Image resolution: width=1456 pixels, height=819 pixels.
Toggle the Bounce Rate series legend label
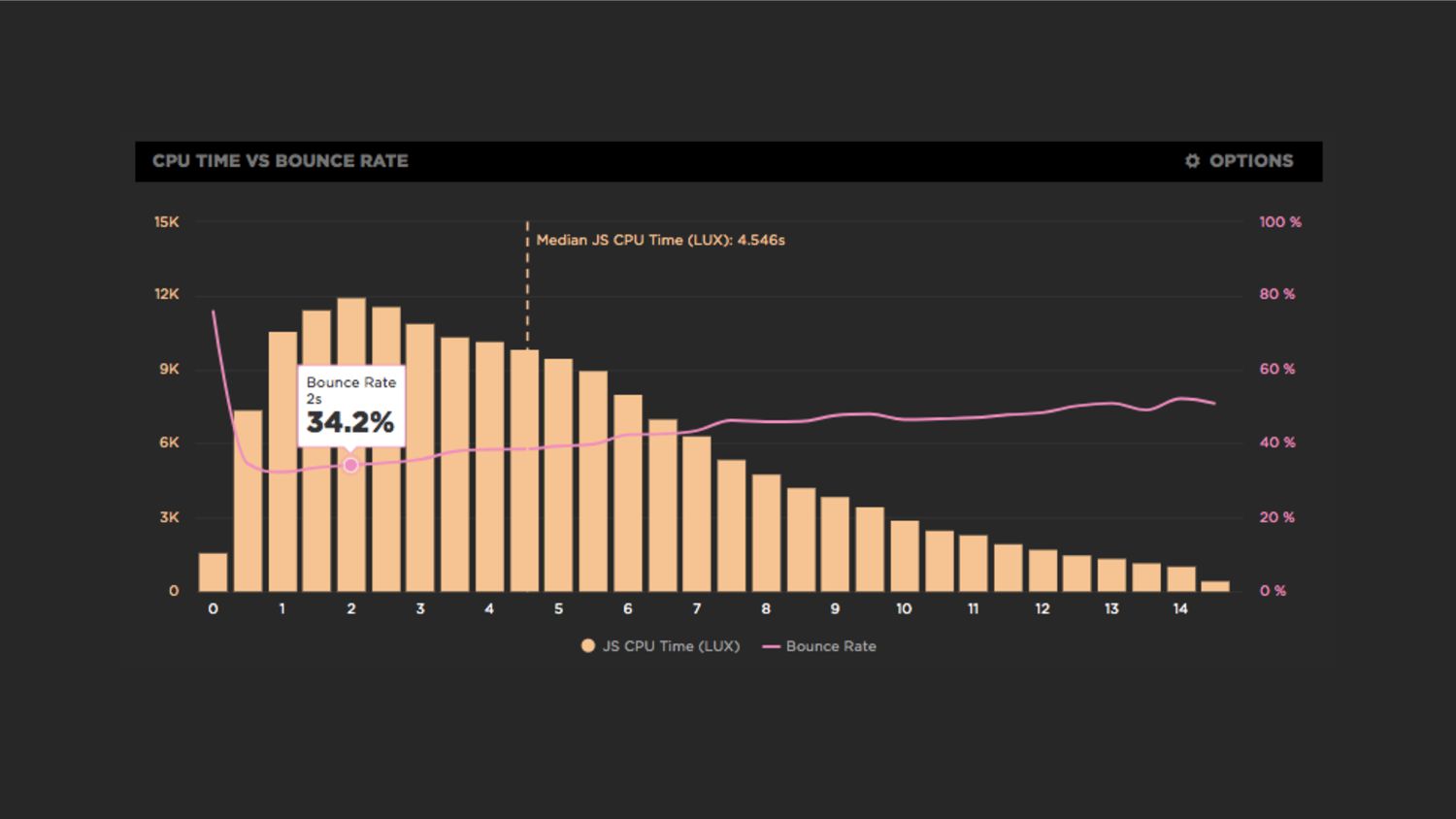(x=831, y=646)
